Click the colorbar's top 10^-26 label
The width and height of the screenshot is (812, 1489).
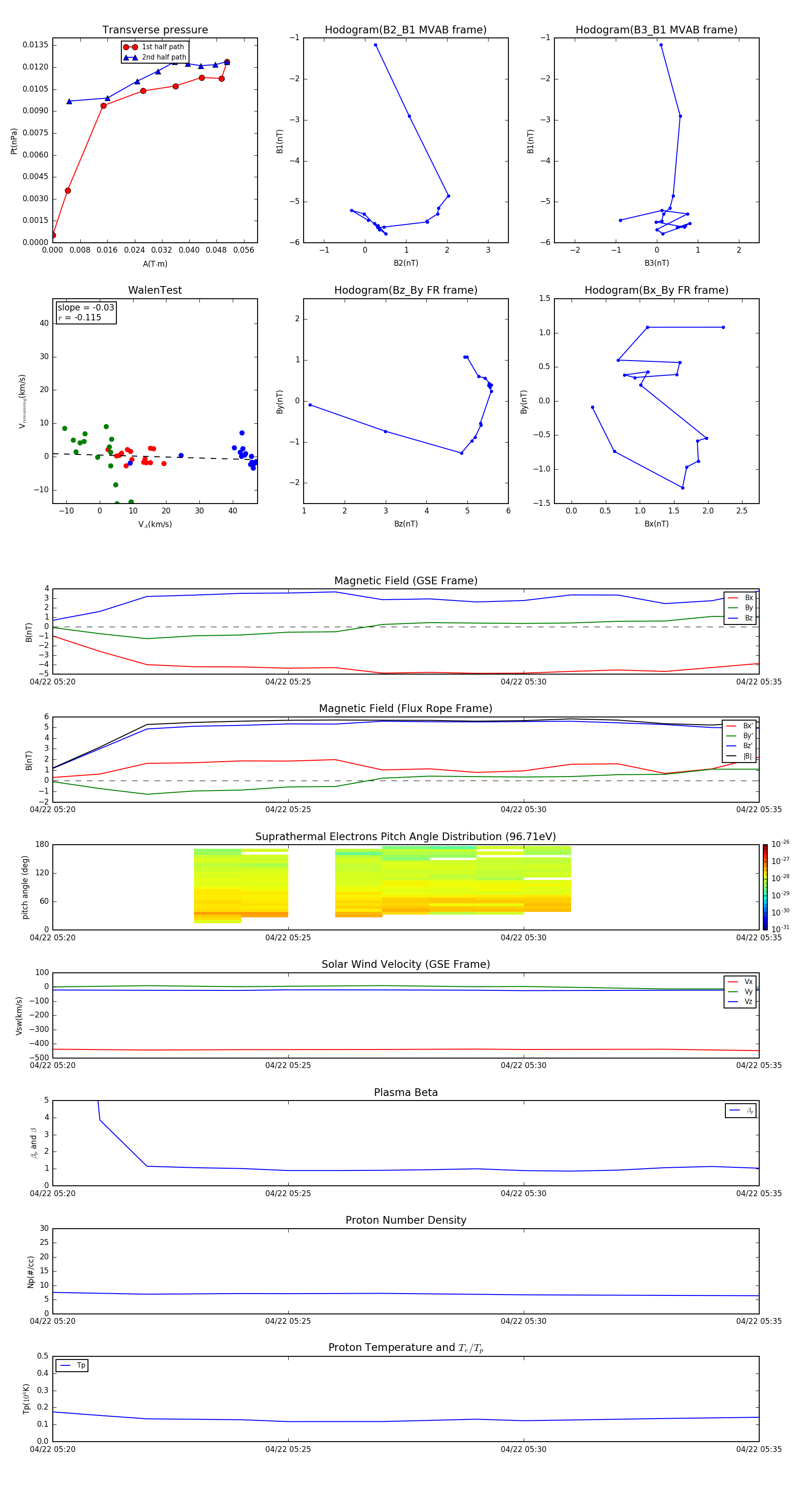click(780, 844)
